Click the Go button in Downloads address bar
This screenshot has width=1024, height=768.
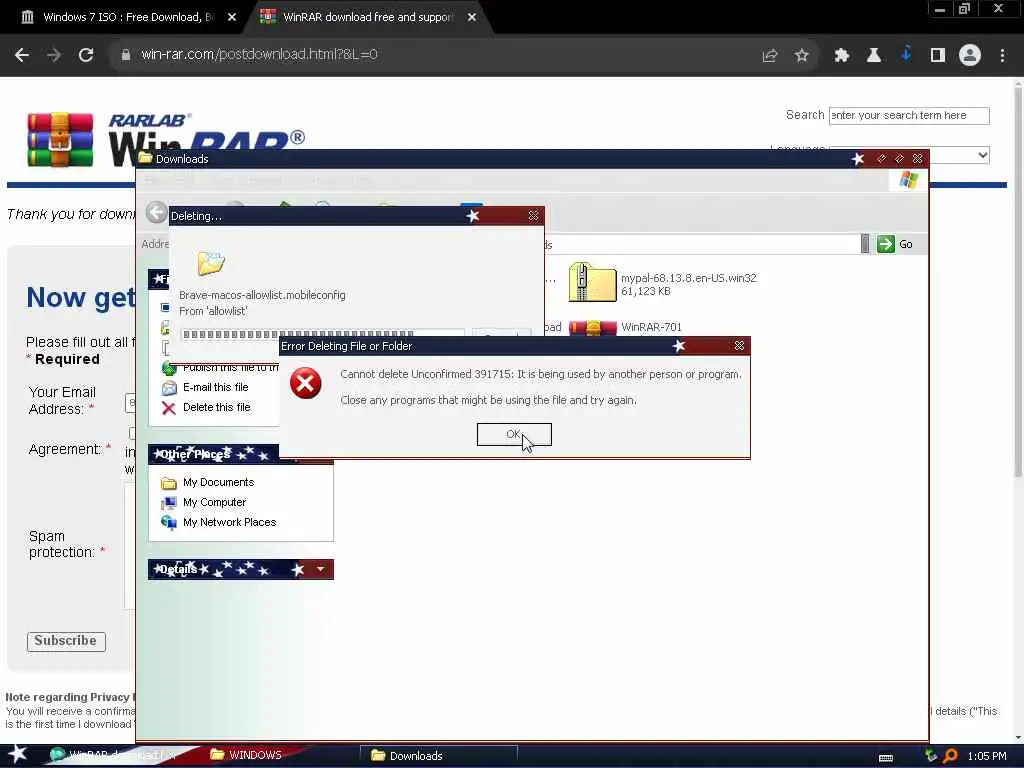pyautogui.click(x=895, y=244)
